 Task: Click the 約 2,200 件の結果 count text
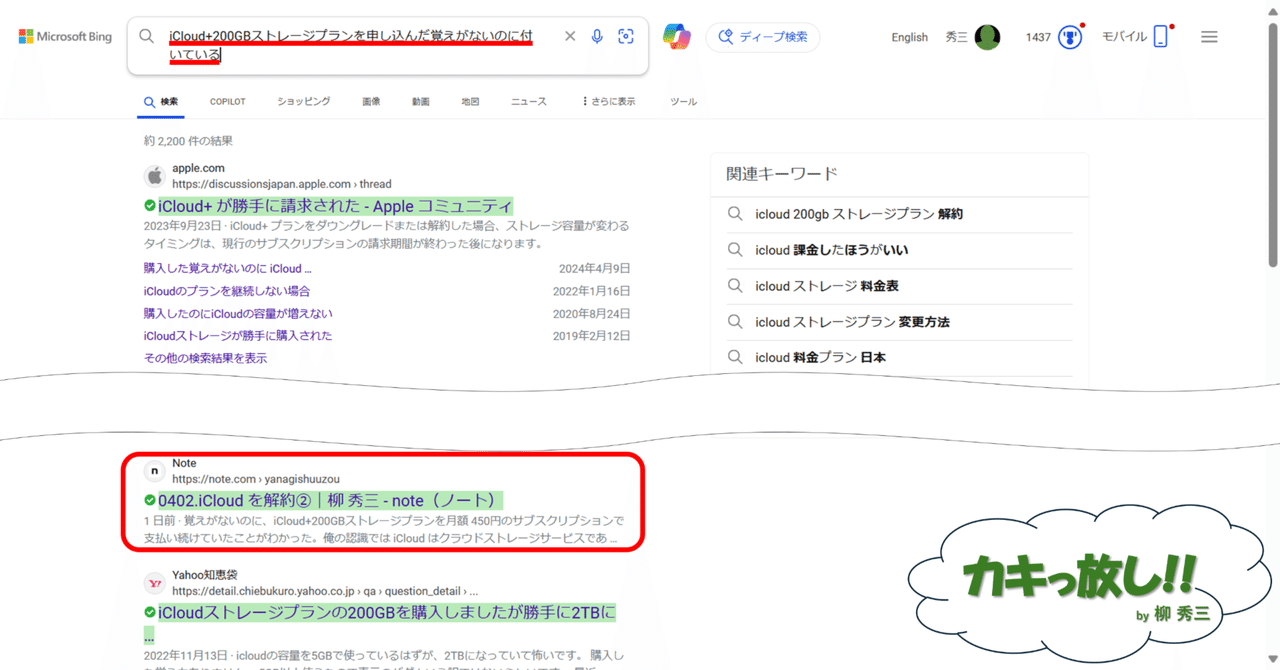[188, 141]
